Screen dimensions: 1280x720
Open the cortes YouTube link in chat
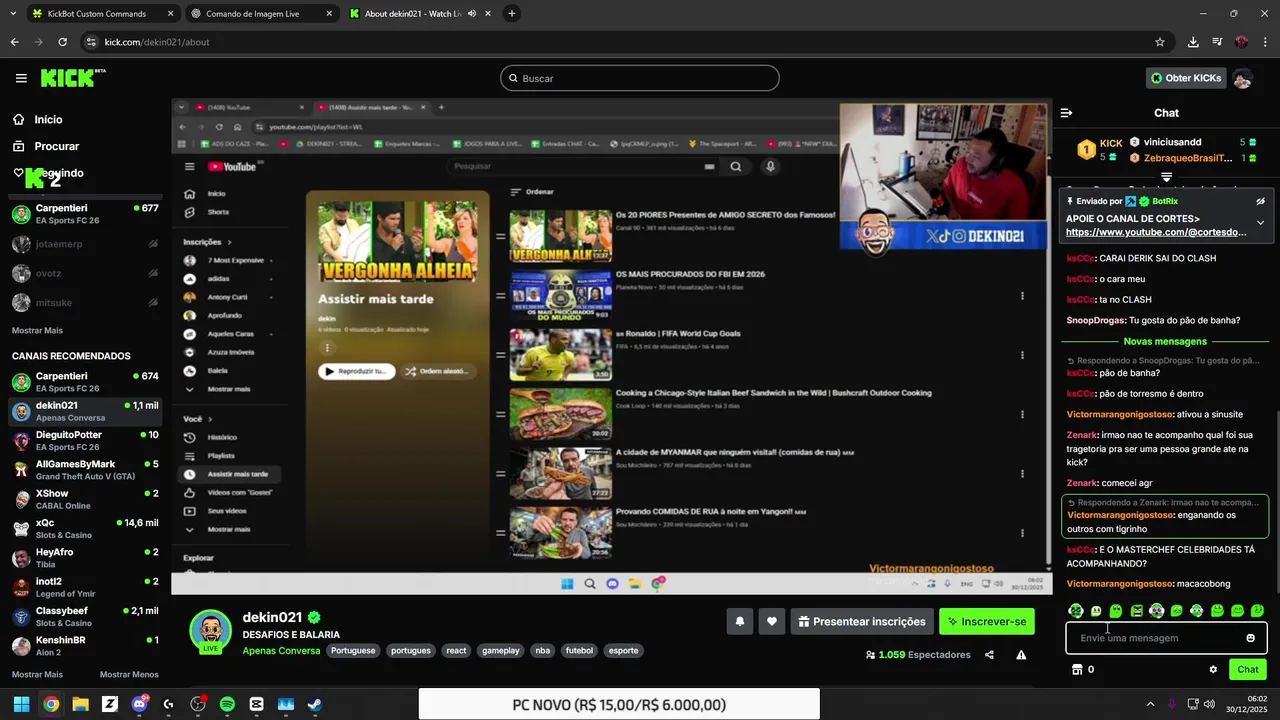click(1156, 232)
